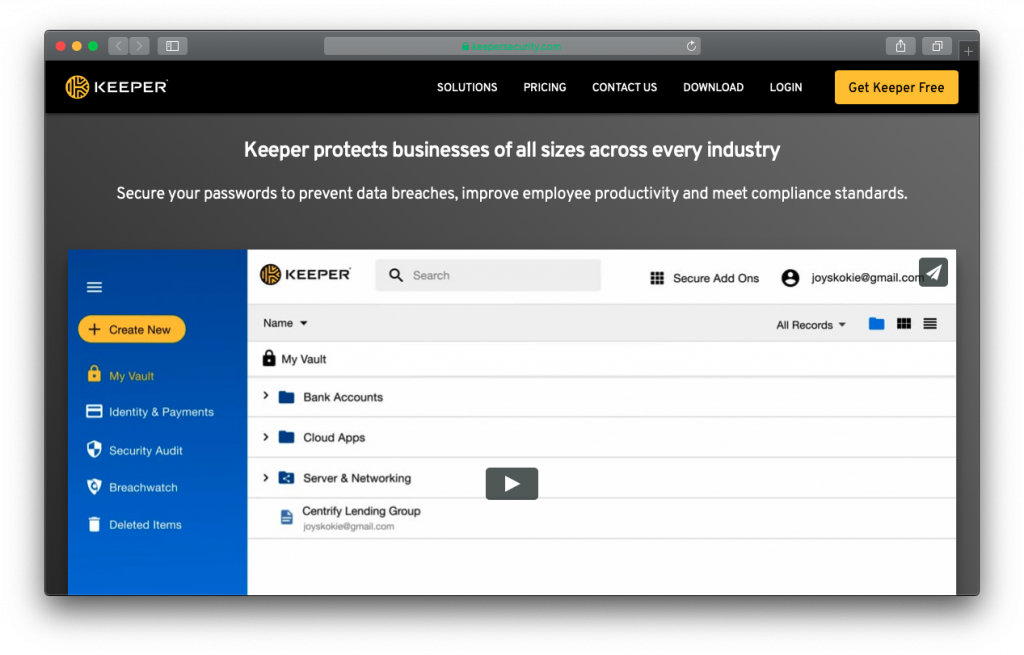Screen dimensions: 1024x655
Task: Reload the page with the refresh icon
Action: pyautogui.click(x=691, y=46)
